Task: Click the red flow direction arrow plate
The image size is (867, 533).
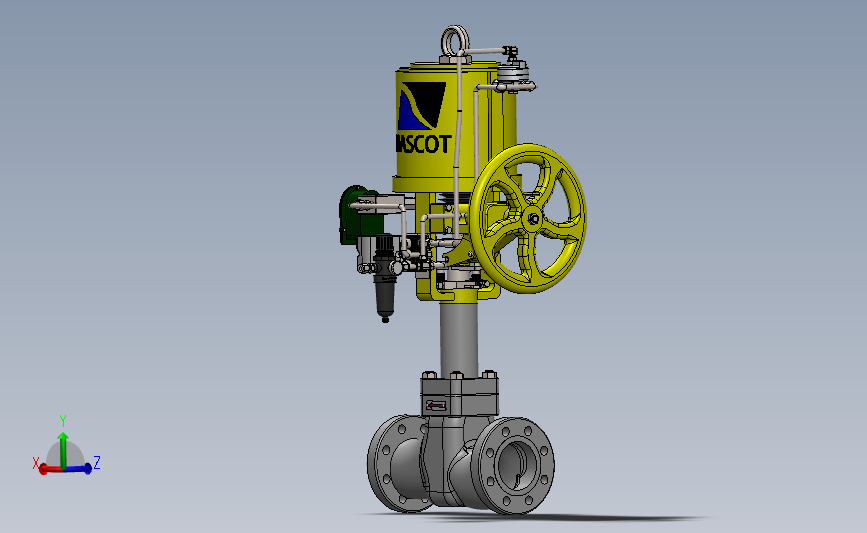Action: [x=436, y=406]
